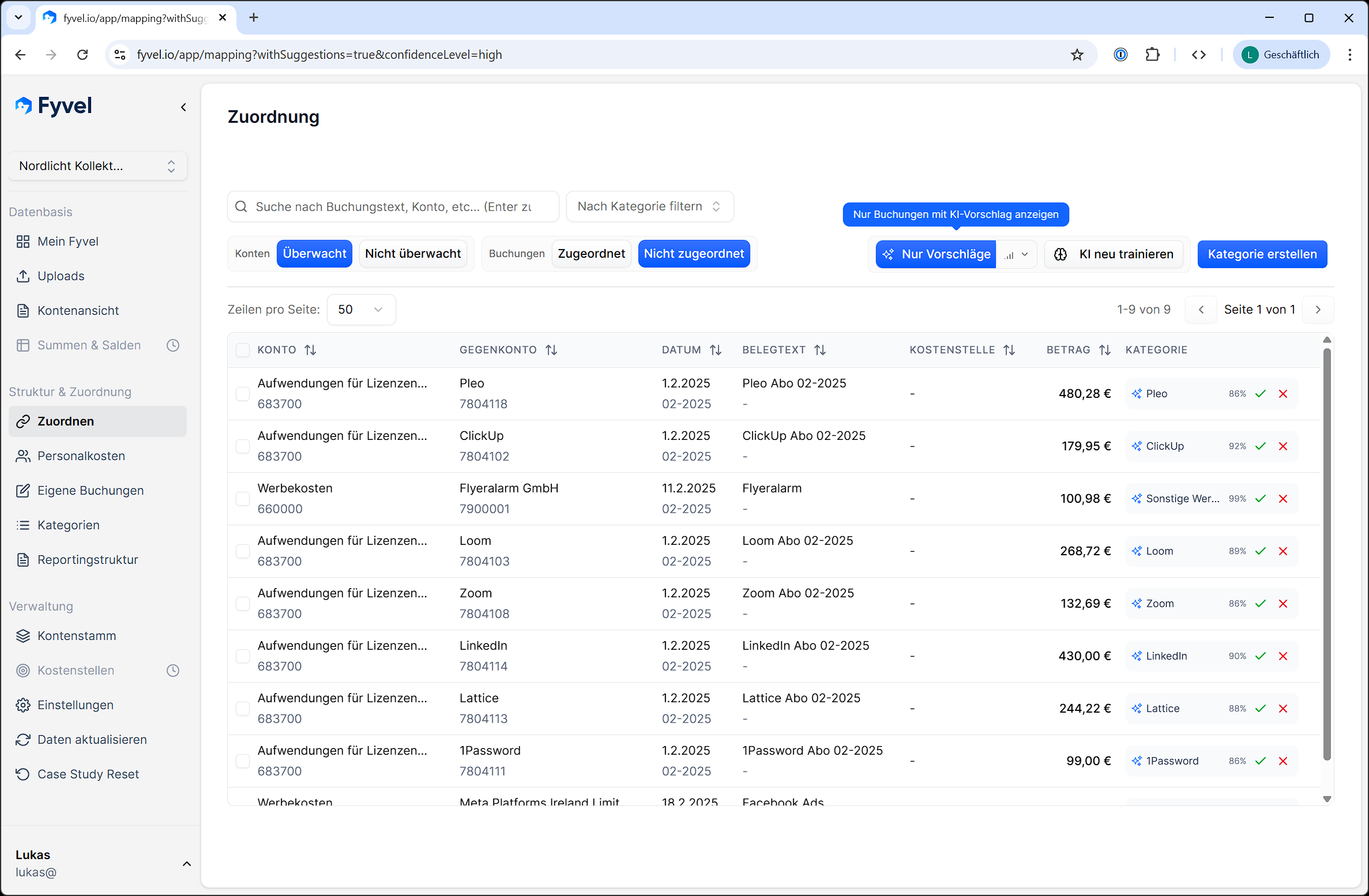Accept the Sonstige Wer... suggestion for Flyeralarm
The height and width of the screenshot is (896, 1369).
(x=1261, y=499)
